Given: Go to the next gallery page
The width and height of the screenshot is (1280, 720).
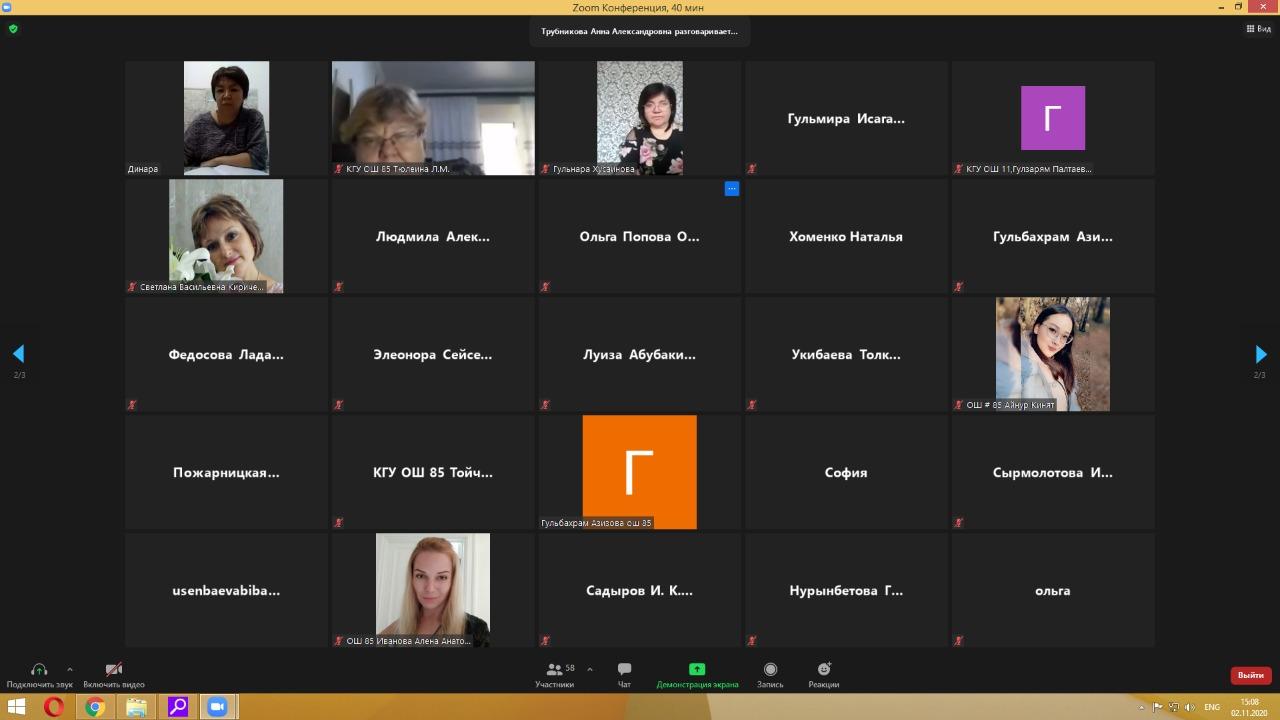Looking at the screenshot, I should coord(1260,354).
